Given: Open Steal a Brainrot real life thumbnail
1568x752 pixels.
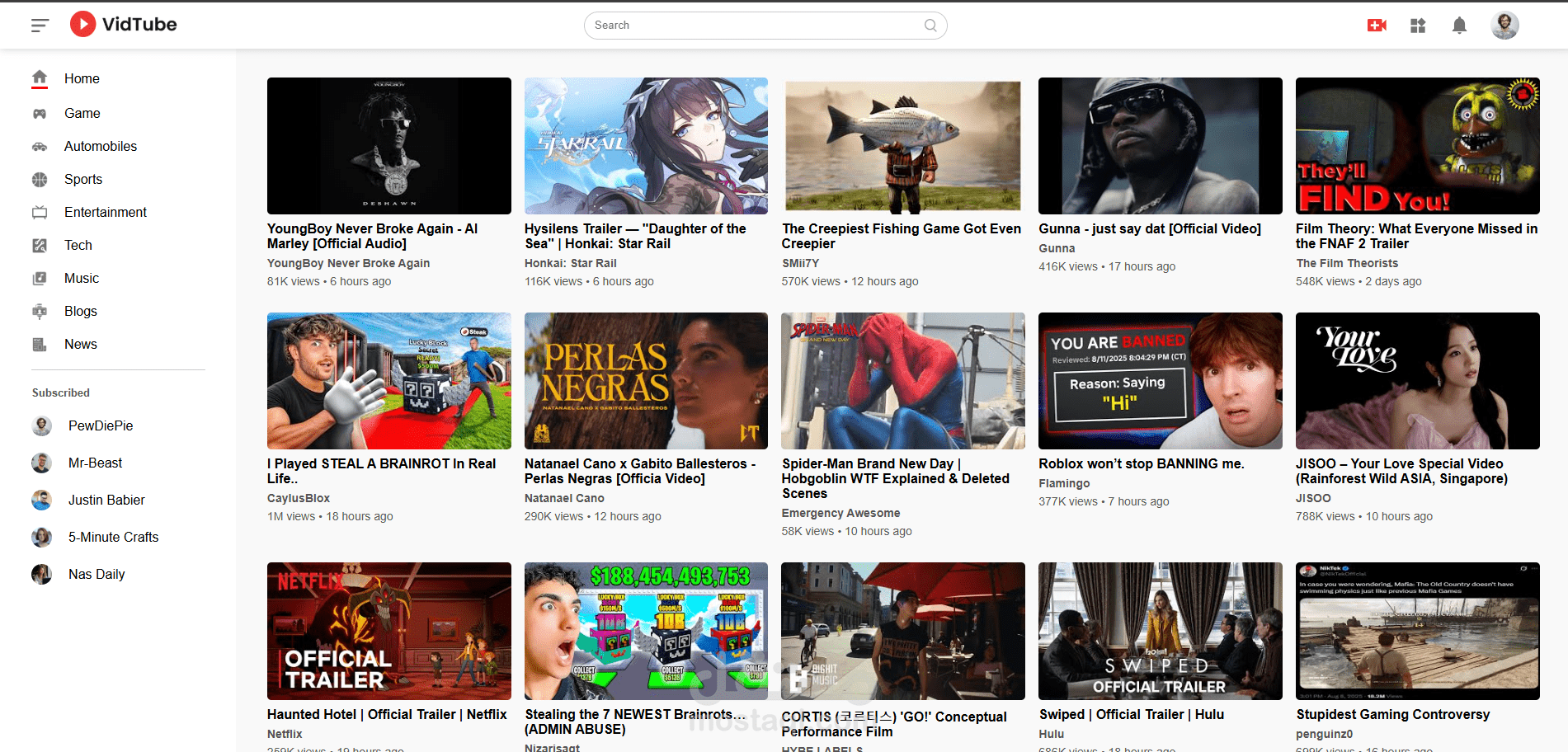Looking at the screenshot, I should pos(389,381).
